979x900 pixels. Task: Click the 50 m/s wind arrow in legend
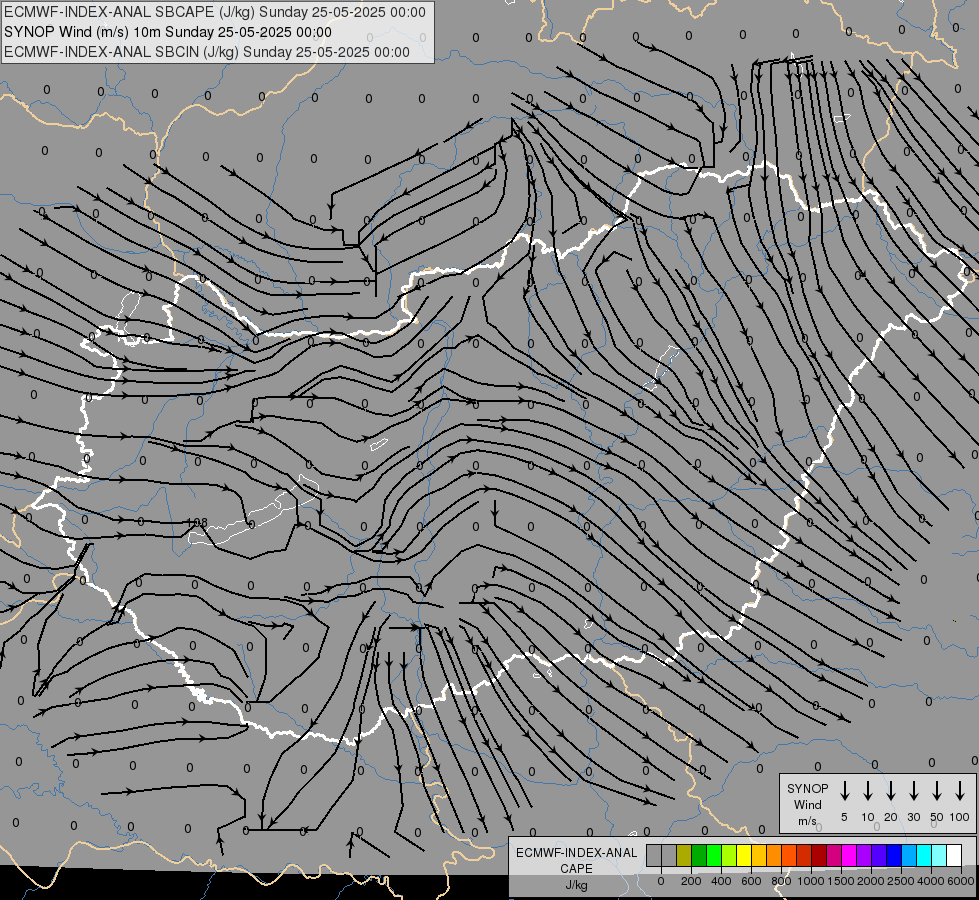coord(937,791)
